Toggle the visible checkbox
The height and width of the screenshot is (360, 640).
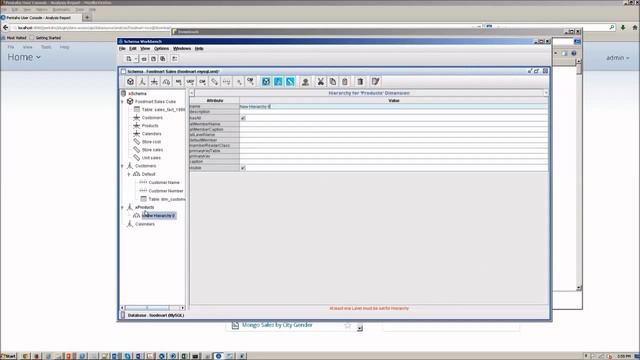[x=243, y=168]
